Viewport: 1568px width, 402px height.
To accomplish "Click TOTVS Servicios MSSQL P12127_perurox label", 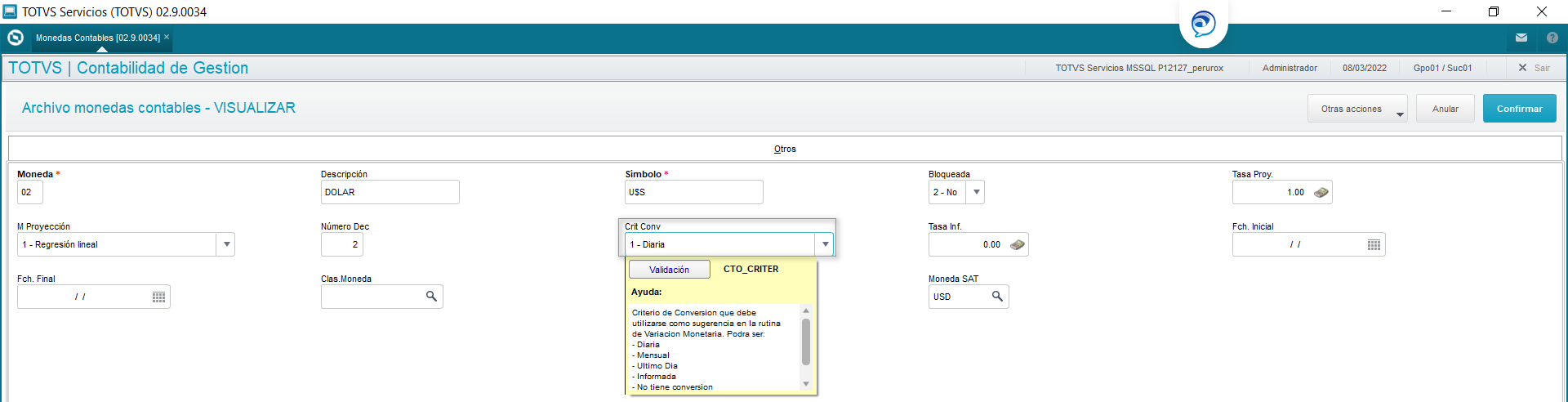I will [1139, 68].
